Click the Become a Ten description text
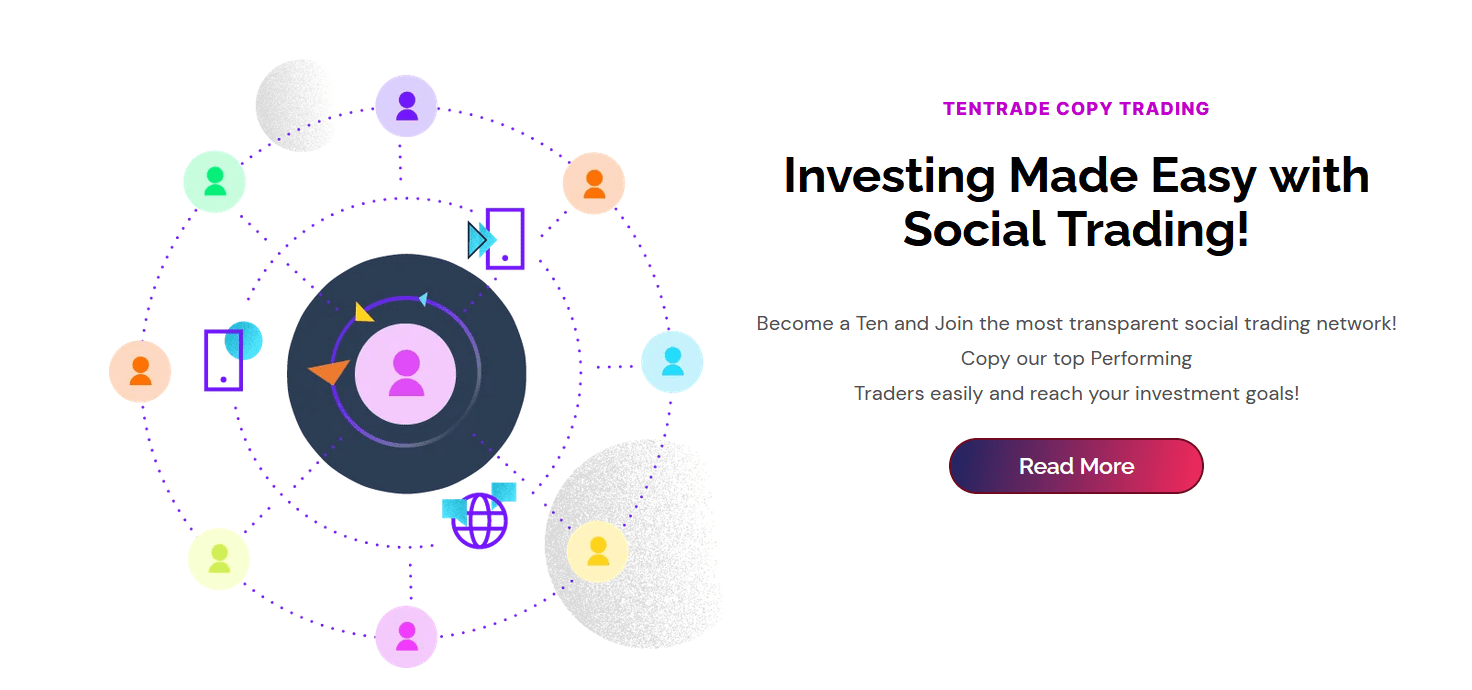1472x690 pixels. click(1076, 358)
